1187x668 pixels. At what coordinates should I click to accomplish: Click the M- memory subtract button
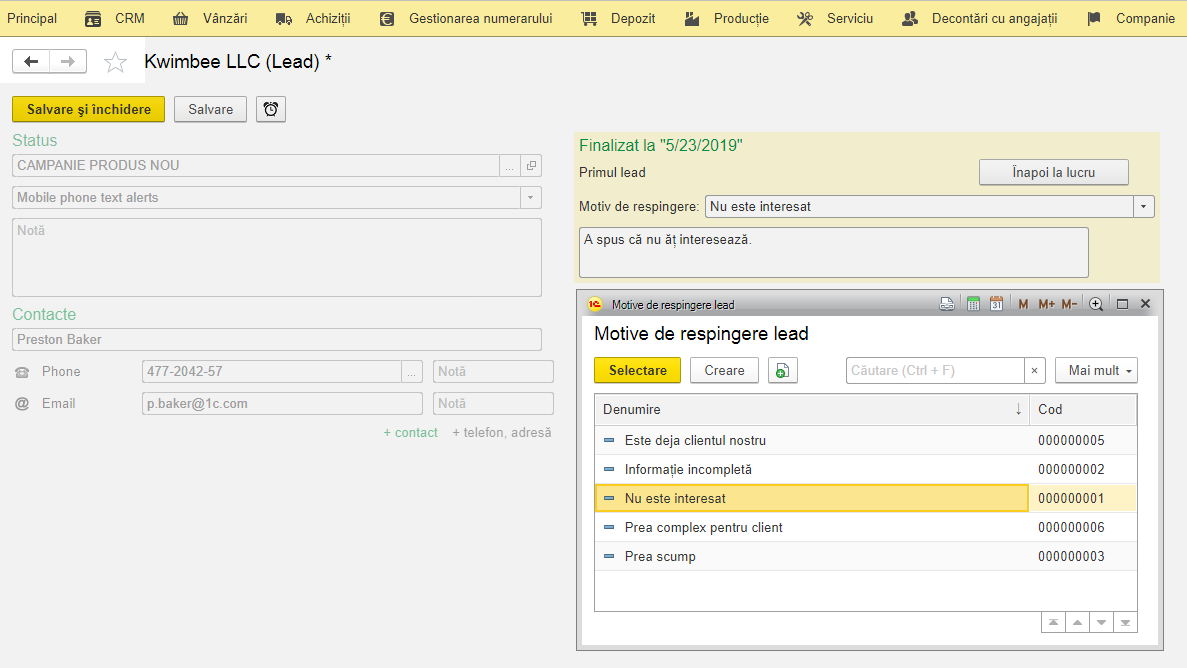tap(1069, 304)
